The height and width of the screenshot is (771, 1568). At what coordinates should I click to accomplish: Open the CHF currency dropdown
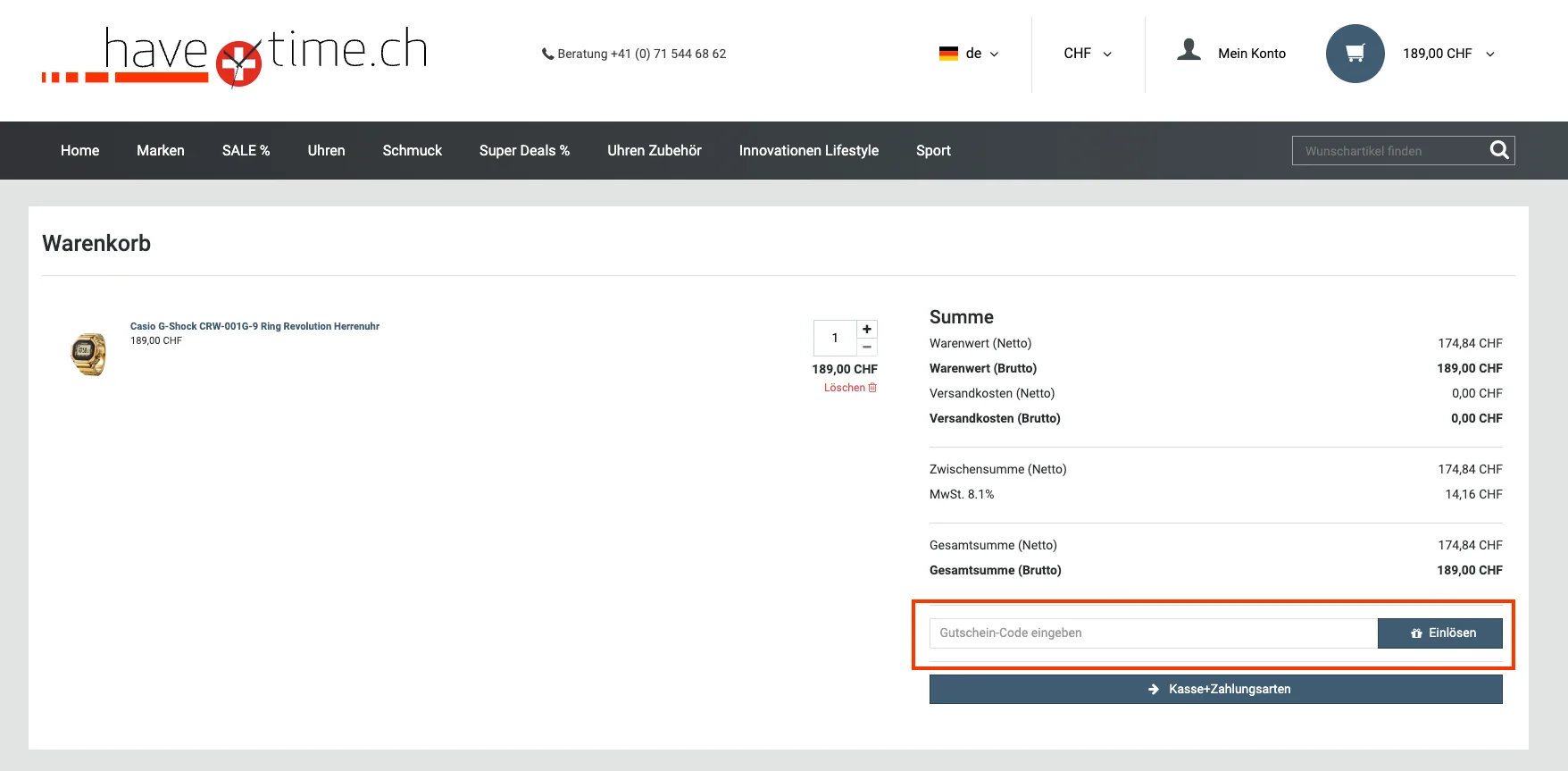(x=1088, y=54)
